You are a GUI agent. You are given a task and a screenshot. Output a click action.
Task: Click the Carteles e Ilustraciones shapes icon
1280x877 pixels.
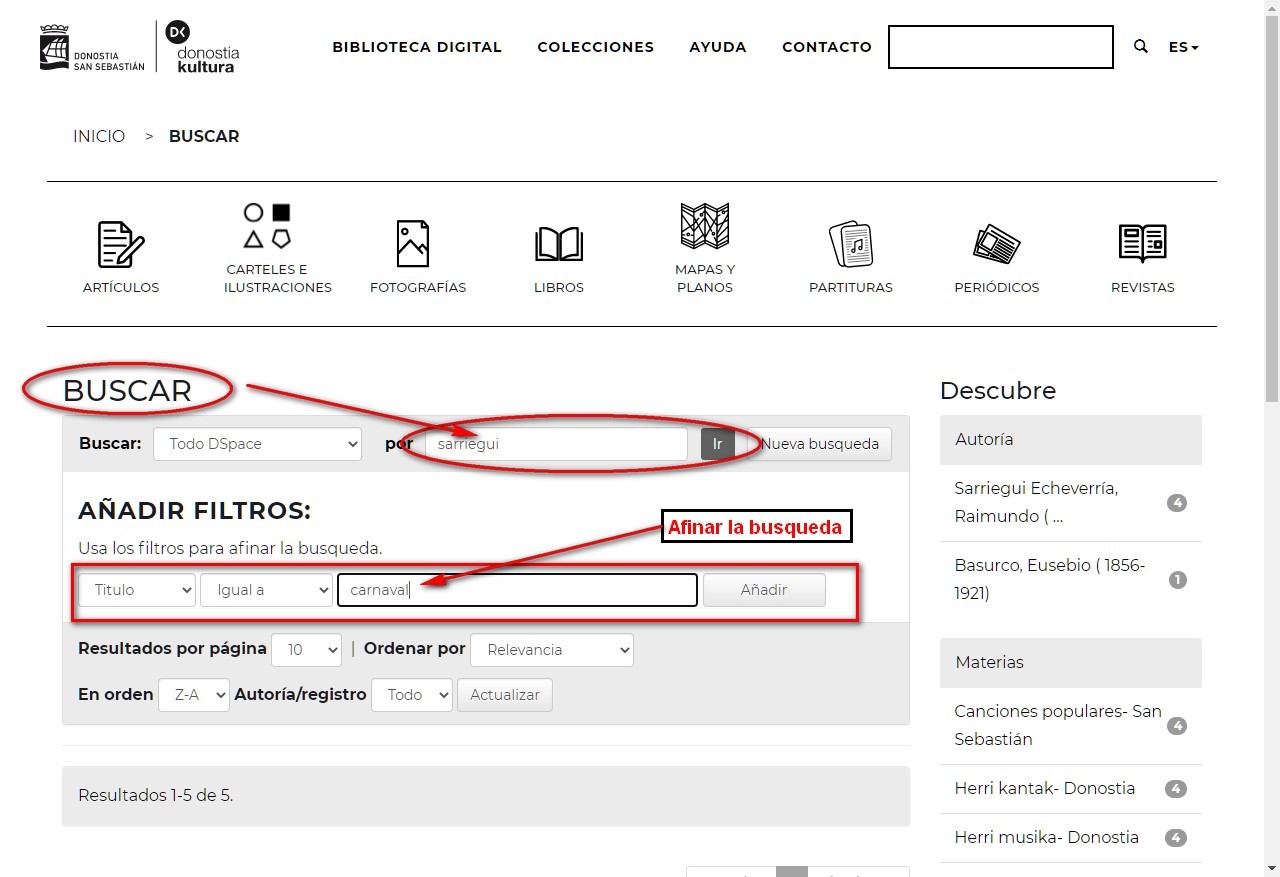[x=268, y=226]
